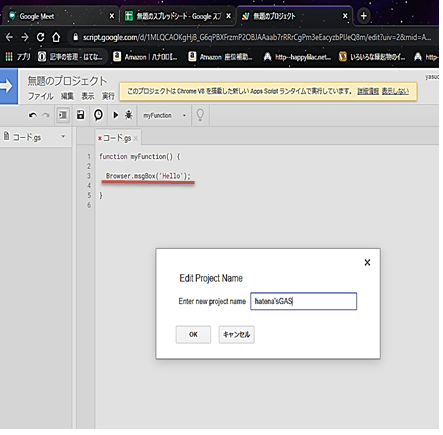
Task: Click the redo arrow in the toolbar
Action: pyautogui.click(x=46, y=116)
